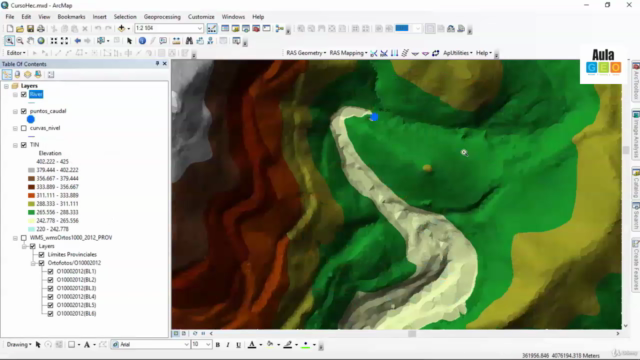
Task: Open the ArcToolbox window icon
Action: point(256,29)
